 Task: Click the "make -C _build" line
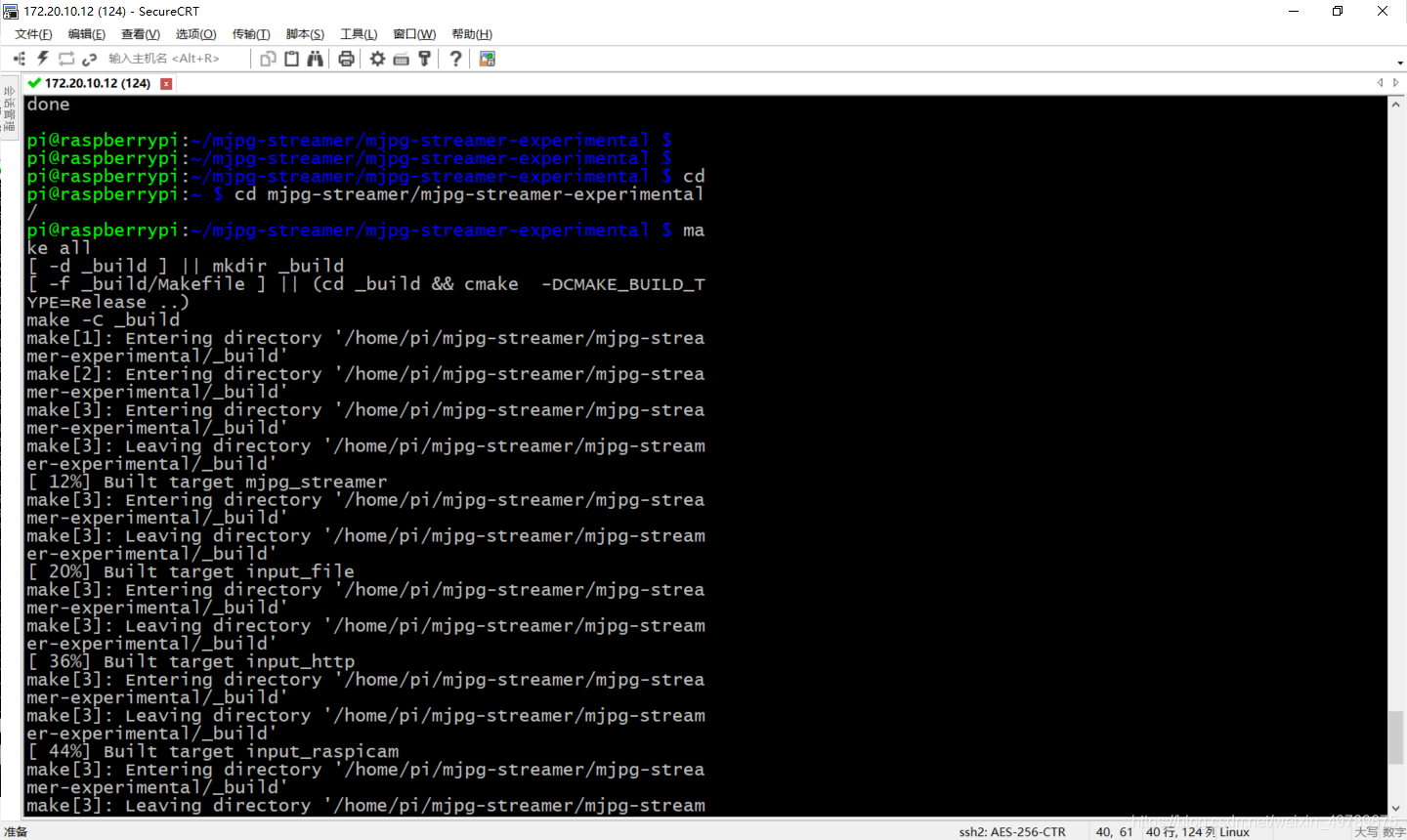(104, 320)
